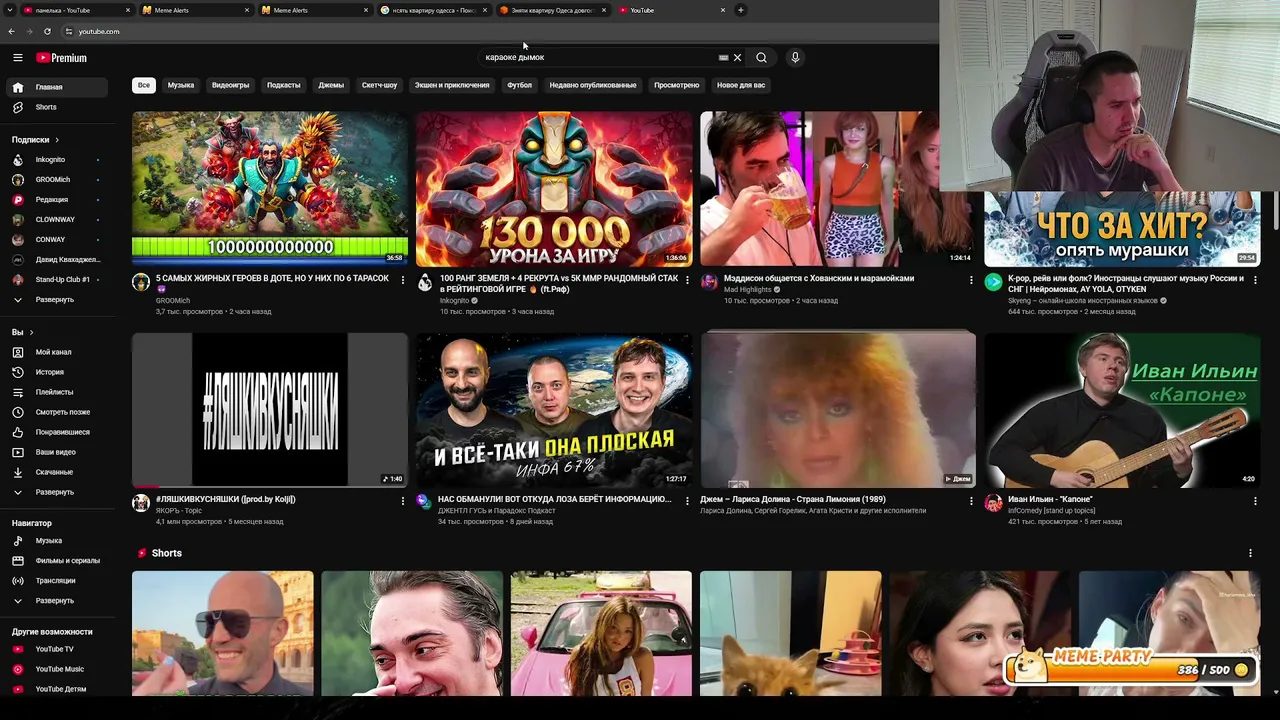
Task: Open Мой канал in the sidebar
Action: (55, 352)
